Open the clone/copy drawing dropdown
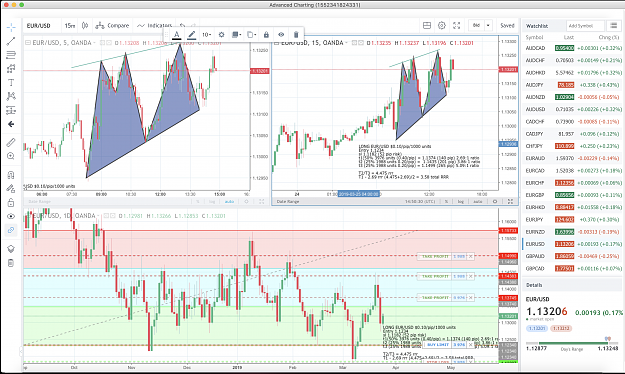This screenshot has height=374, width=625. tap(252, 35)
